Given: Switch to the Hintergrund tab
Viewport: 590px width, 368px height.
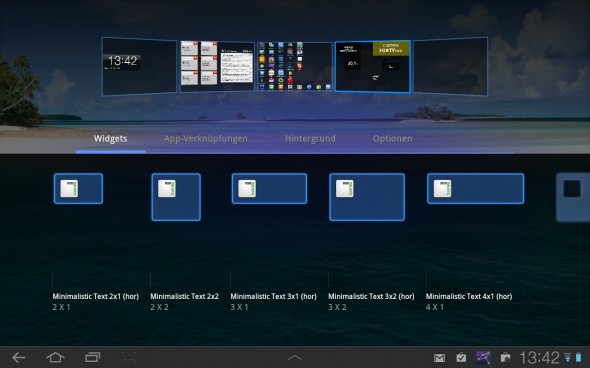Looking at the screenshot, I should pyautogui.click(x=310, y=138).
